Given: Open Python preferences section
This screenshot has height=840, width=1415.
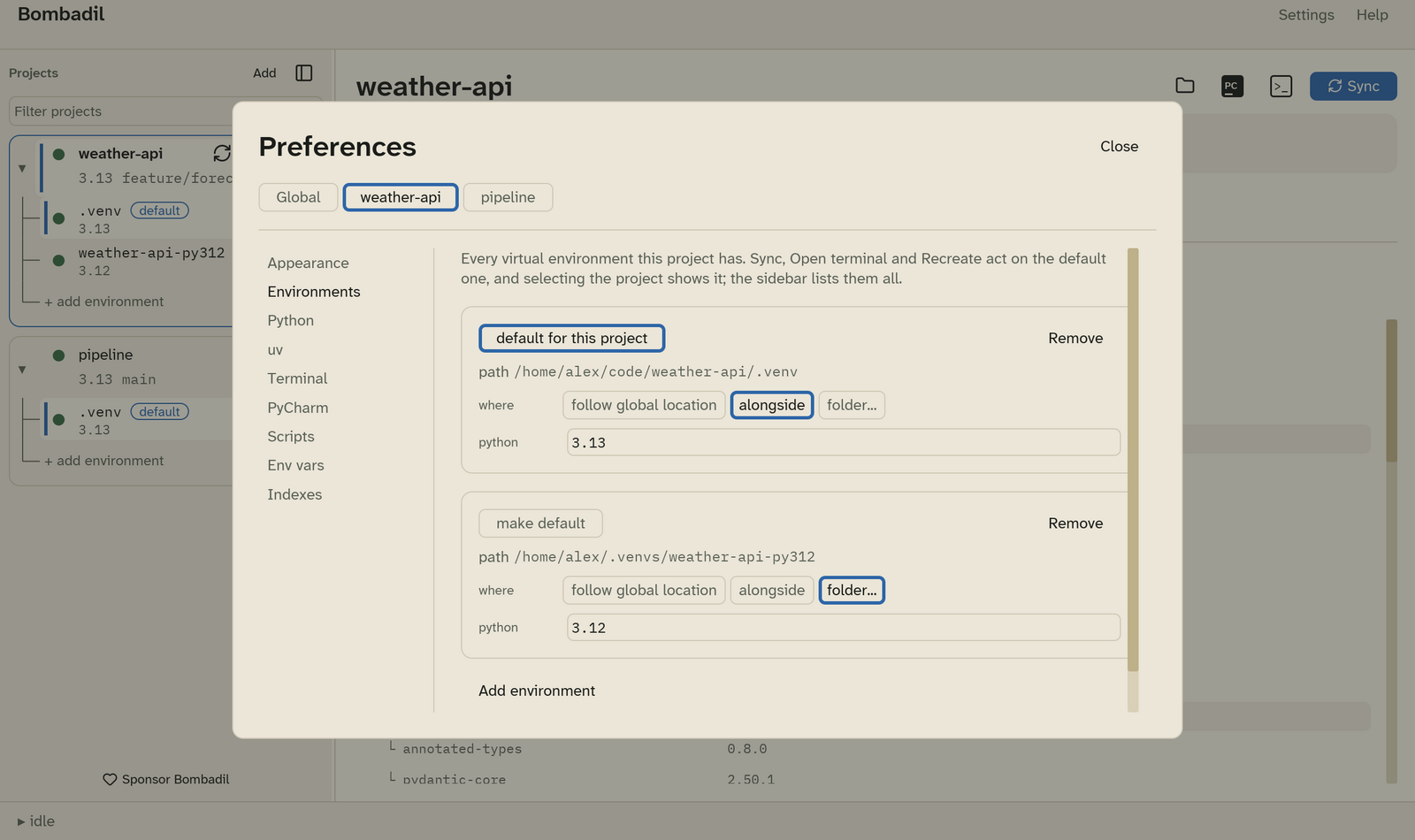Looking at the screenshot, I should click(x=291, y=320).
